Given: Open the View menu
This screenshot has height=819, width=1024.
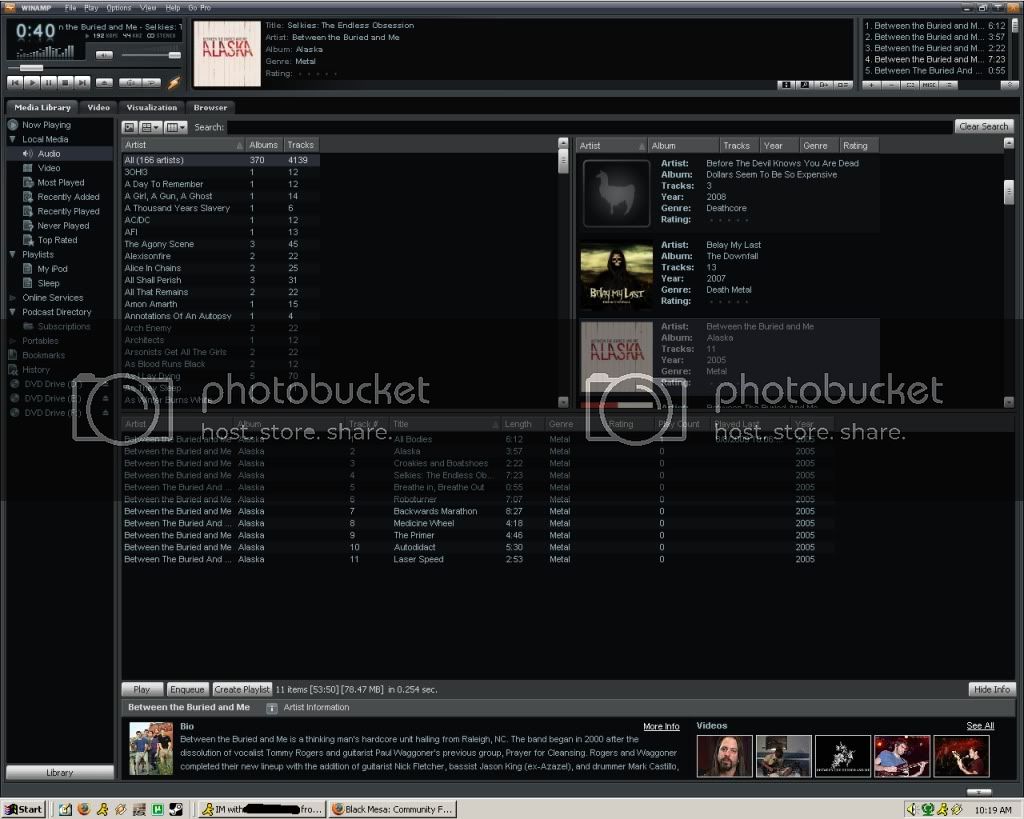Looking at the screenshot, I should click(x=148, y=8).
